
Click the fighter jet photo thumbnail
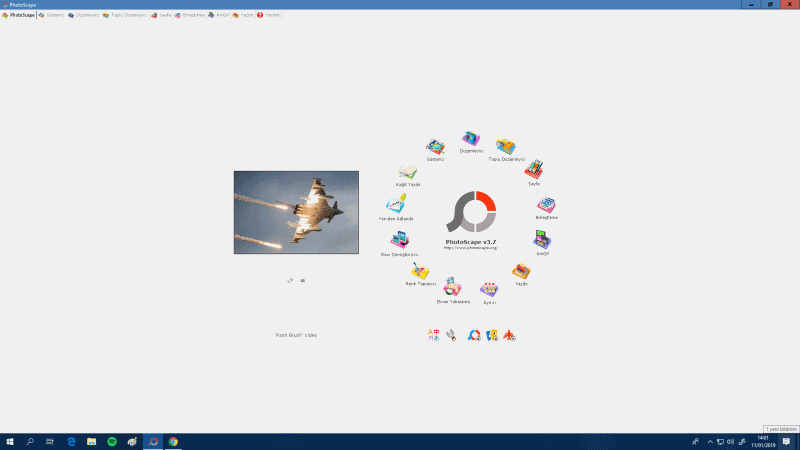tap(296, 212)
